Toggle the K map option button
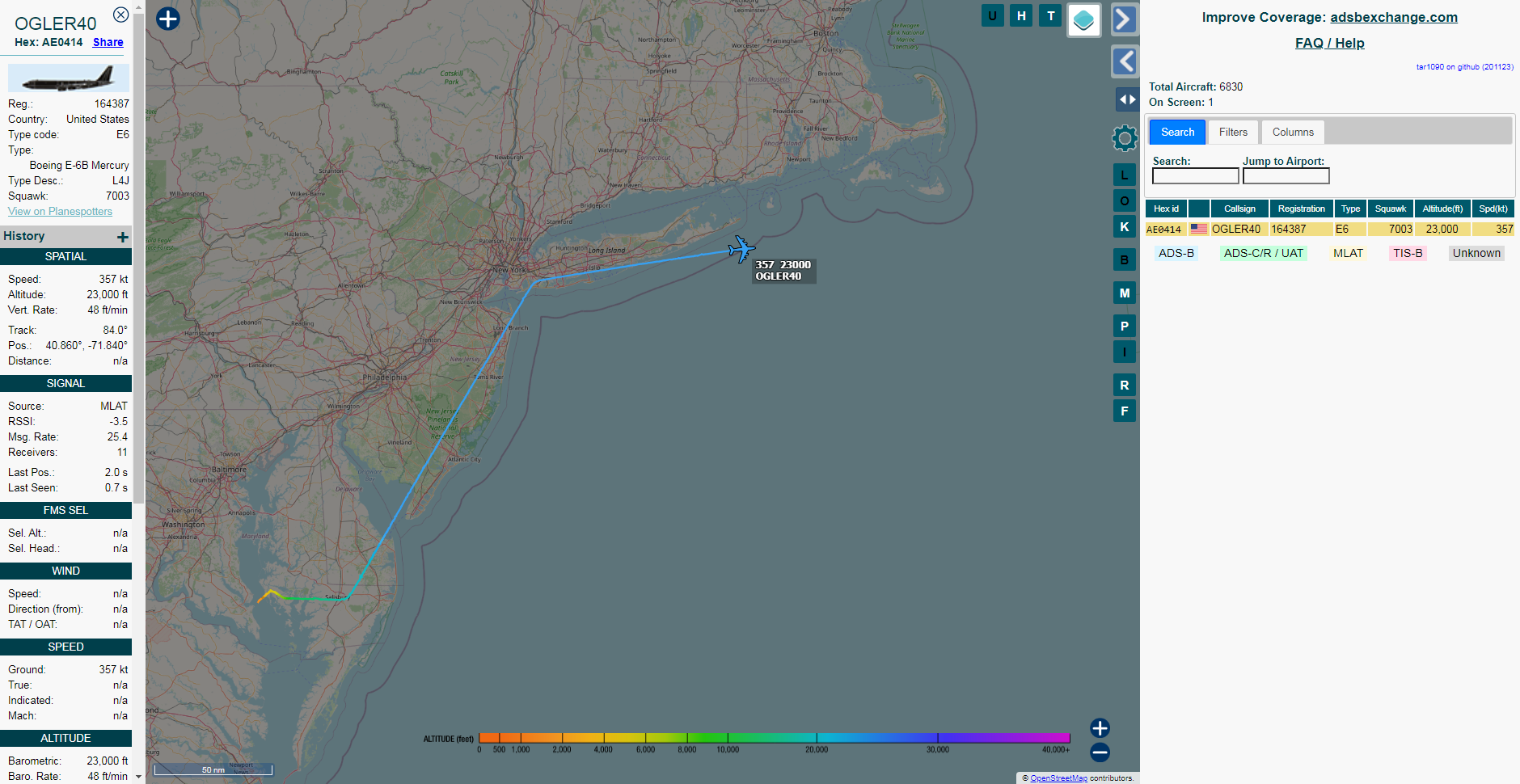Screen dimensions: 1520x784 [x=1125, y=226]
